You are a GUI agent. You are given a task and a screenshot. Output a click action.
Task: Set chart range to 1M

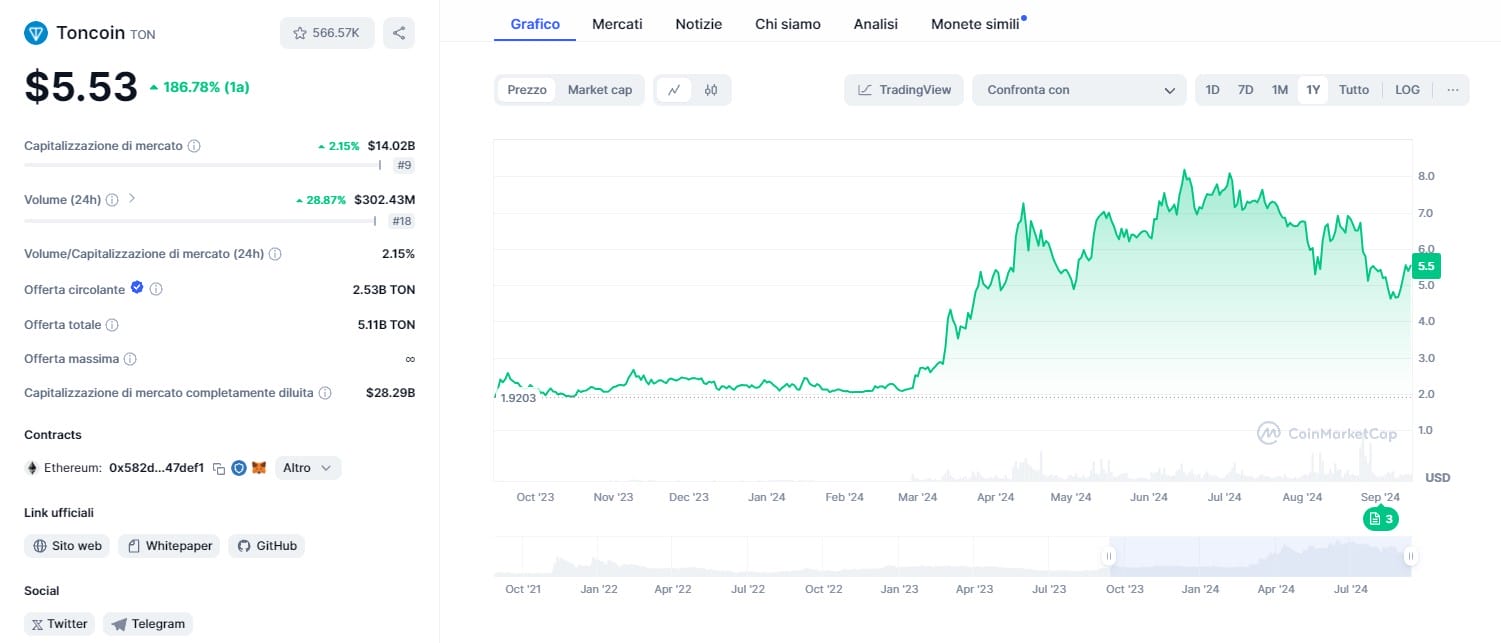coord(1279,90)
